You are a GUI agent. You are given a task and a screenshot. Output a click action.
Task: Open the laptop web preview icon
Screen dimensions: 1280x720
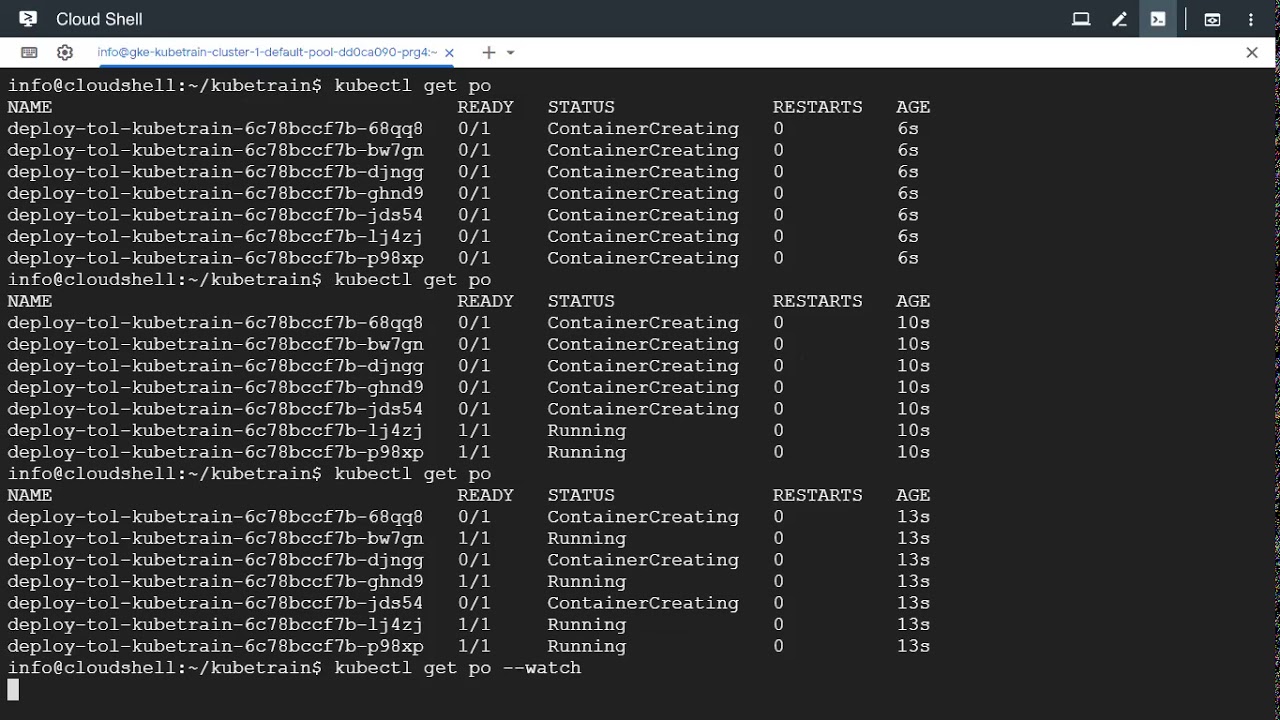pyautogui.click(x=1081, y=19)
